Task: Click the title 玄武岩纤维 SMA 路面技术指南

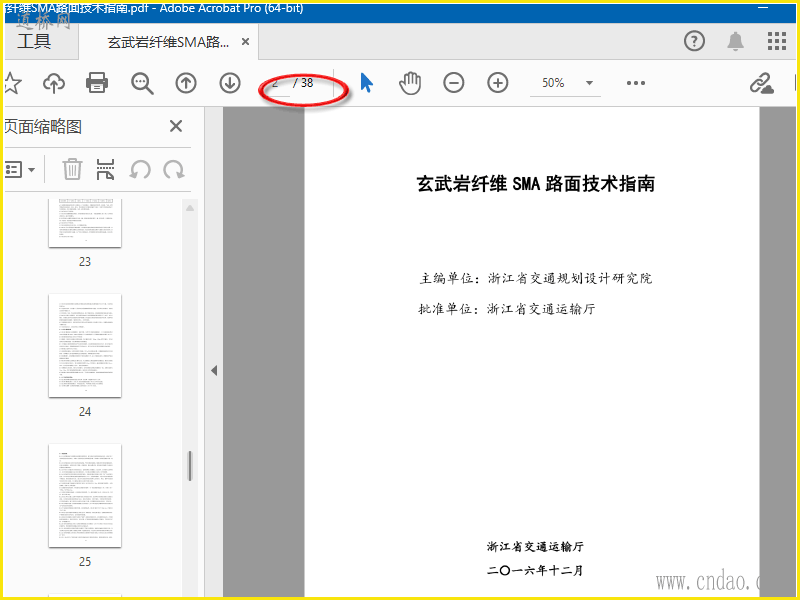Action: [x=536, y=184]
